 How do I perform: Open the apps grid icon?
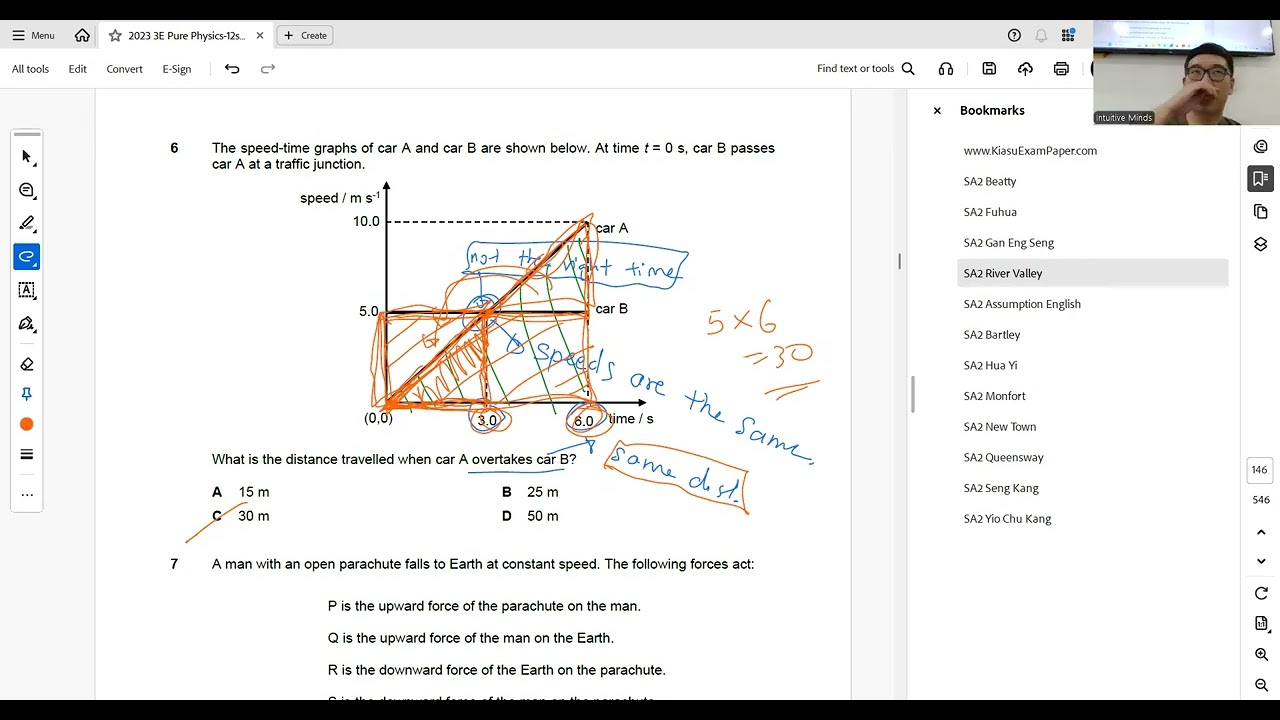click(x=1068, y=35)
